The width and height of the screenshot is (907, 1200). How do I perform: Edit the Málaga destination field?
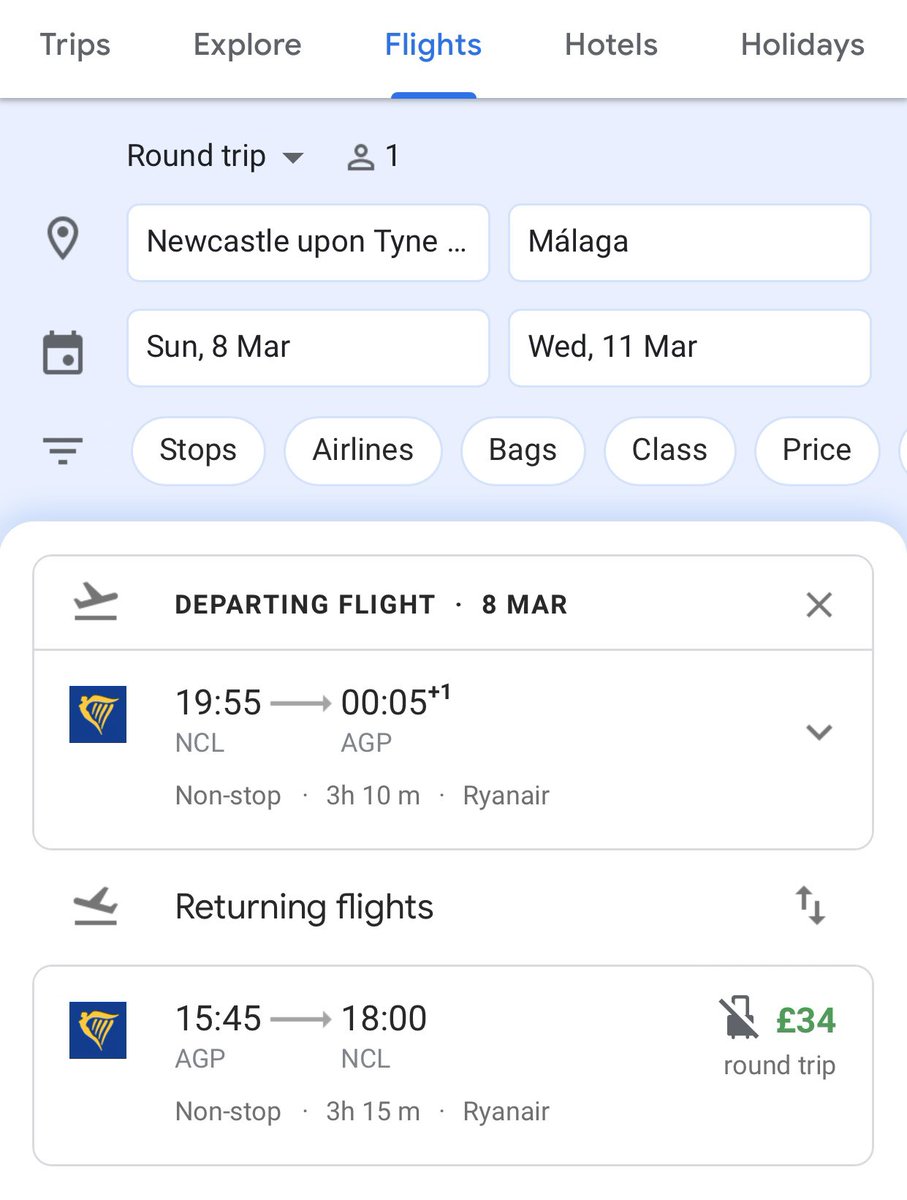coord(690,242)
